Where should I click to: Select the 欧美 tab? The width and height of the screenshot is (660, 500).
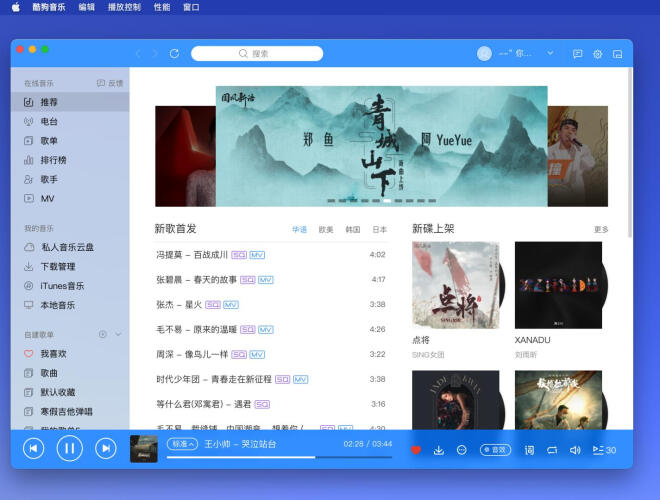(x=326, y=230)
